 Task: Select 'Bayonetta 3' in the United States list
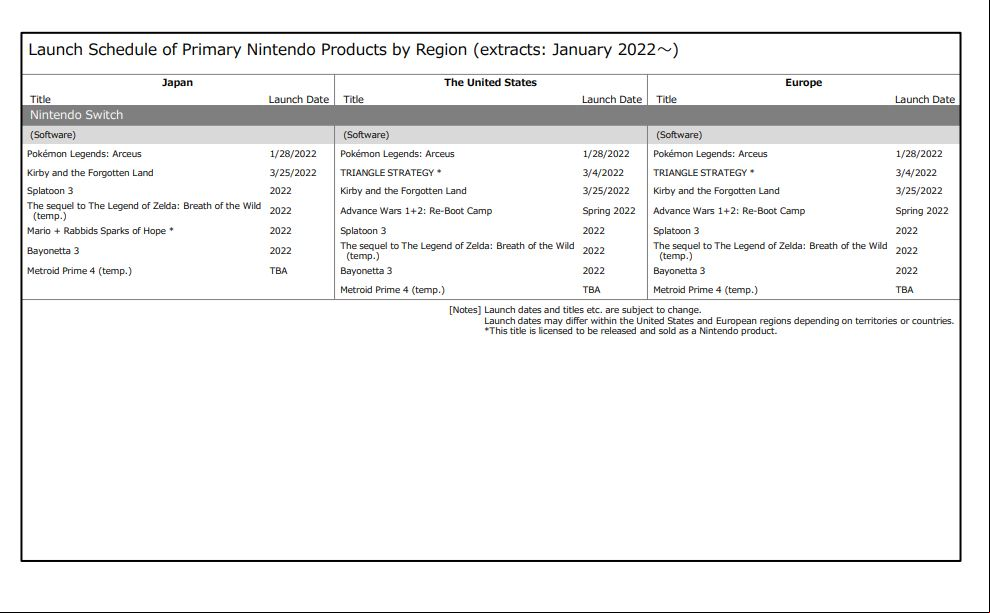pos(366,271)
